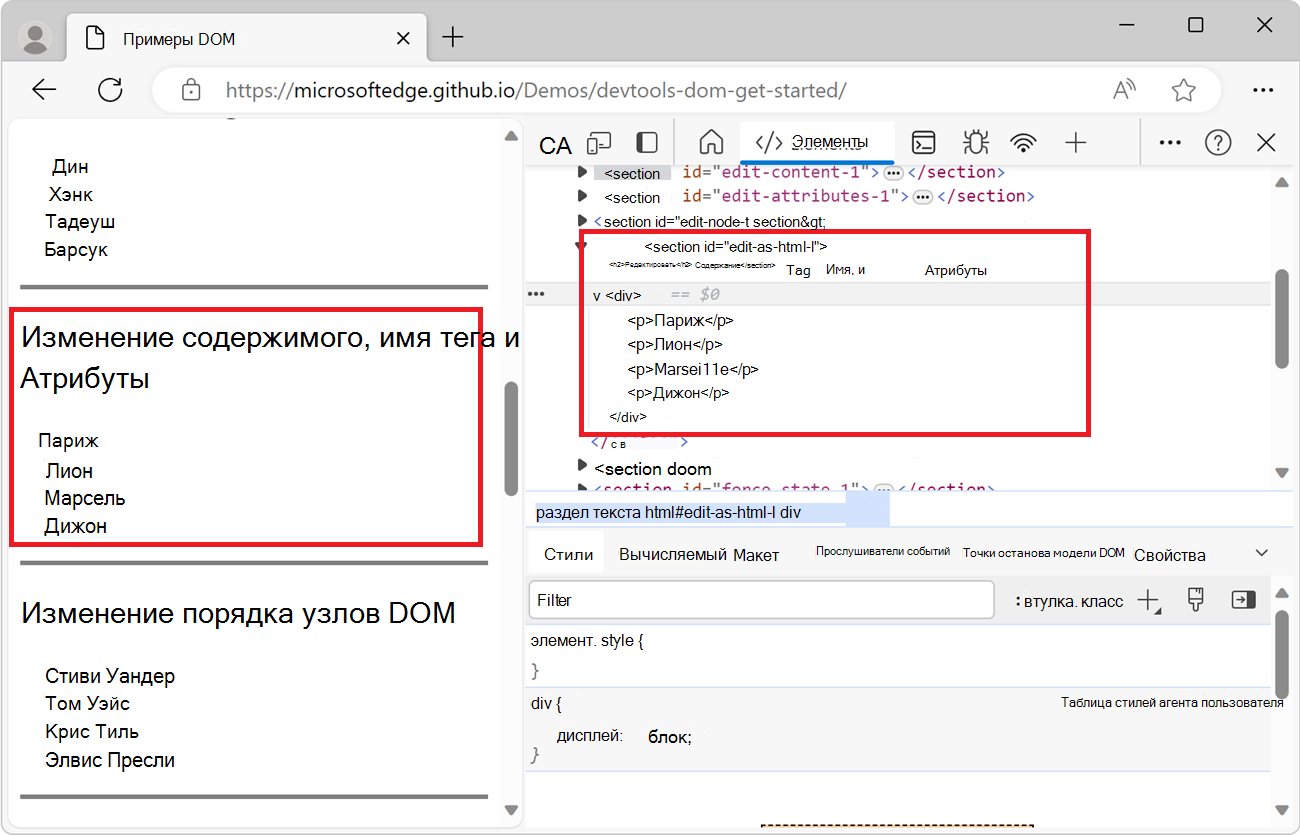This screenshot has height=835, width=1300.
Task: Add a new tool with the plus icon
Action: 1076,143
